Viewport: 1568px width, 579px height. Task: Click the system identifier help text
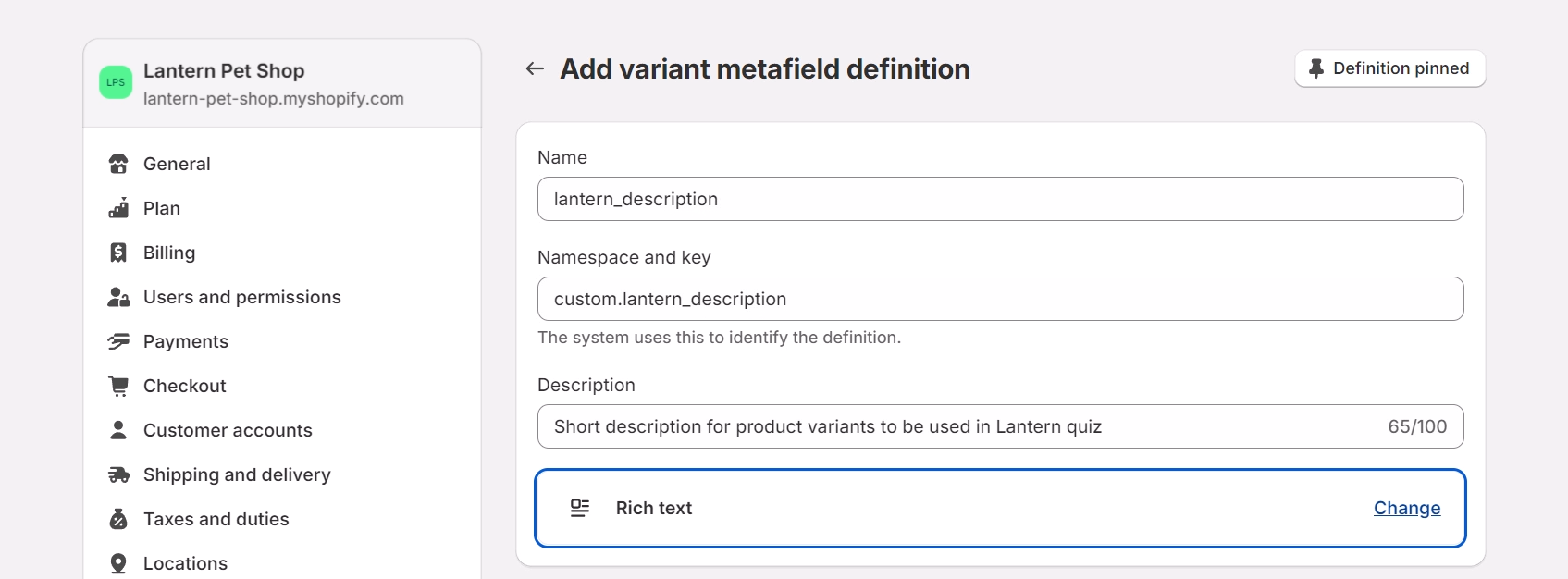click(x=719, y=338)
